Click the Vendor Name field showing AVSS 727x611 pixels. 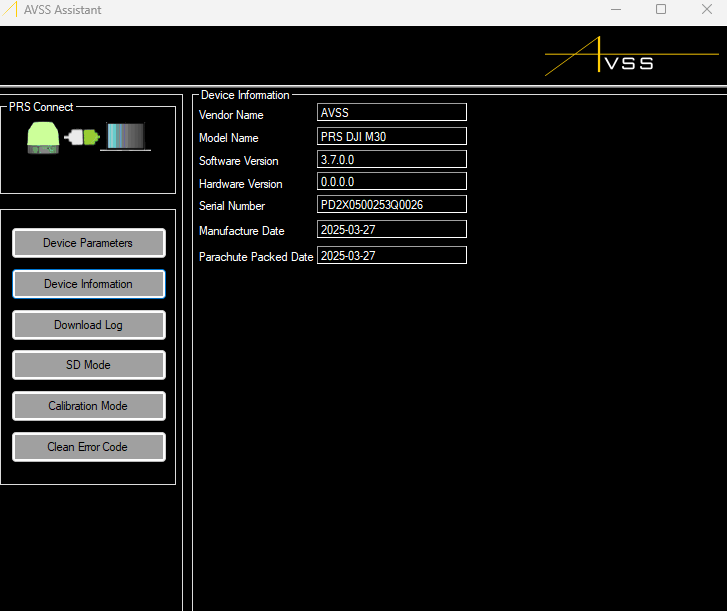[392, 112]
